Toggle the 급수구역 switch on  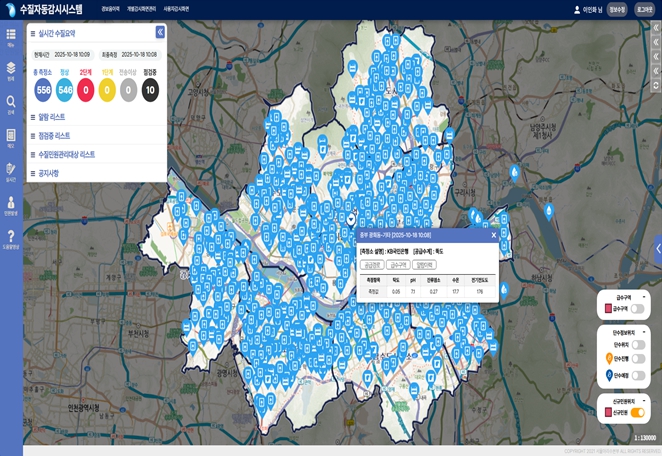[637, 310]
